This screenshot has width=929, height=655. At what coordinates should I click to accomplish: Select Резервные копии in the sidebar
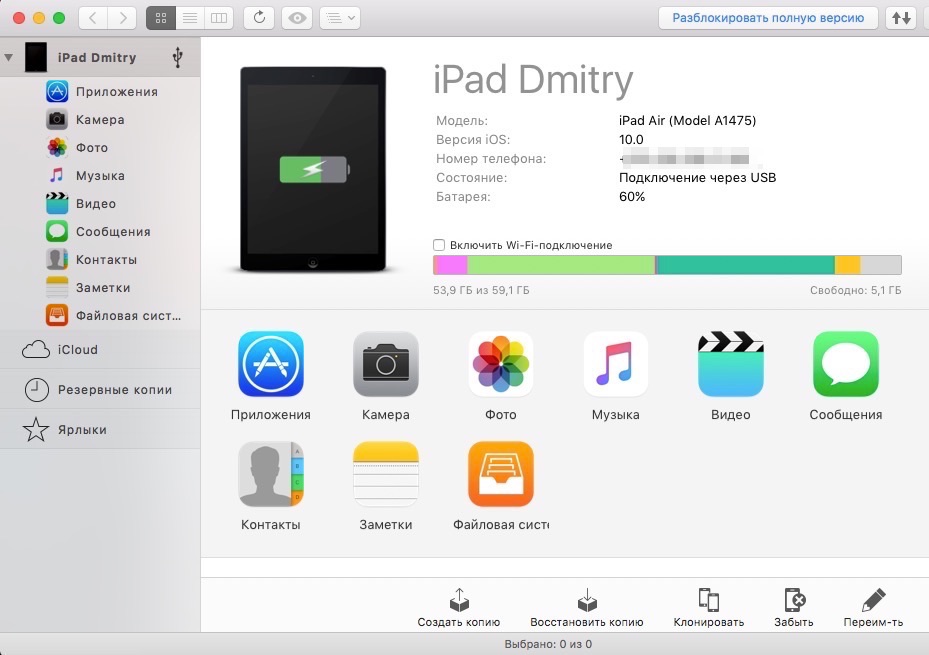[114, 390]
